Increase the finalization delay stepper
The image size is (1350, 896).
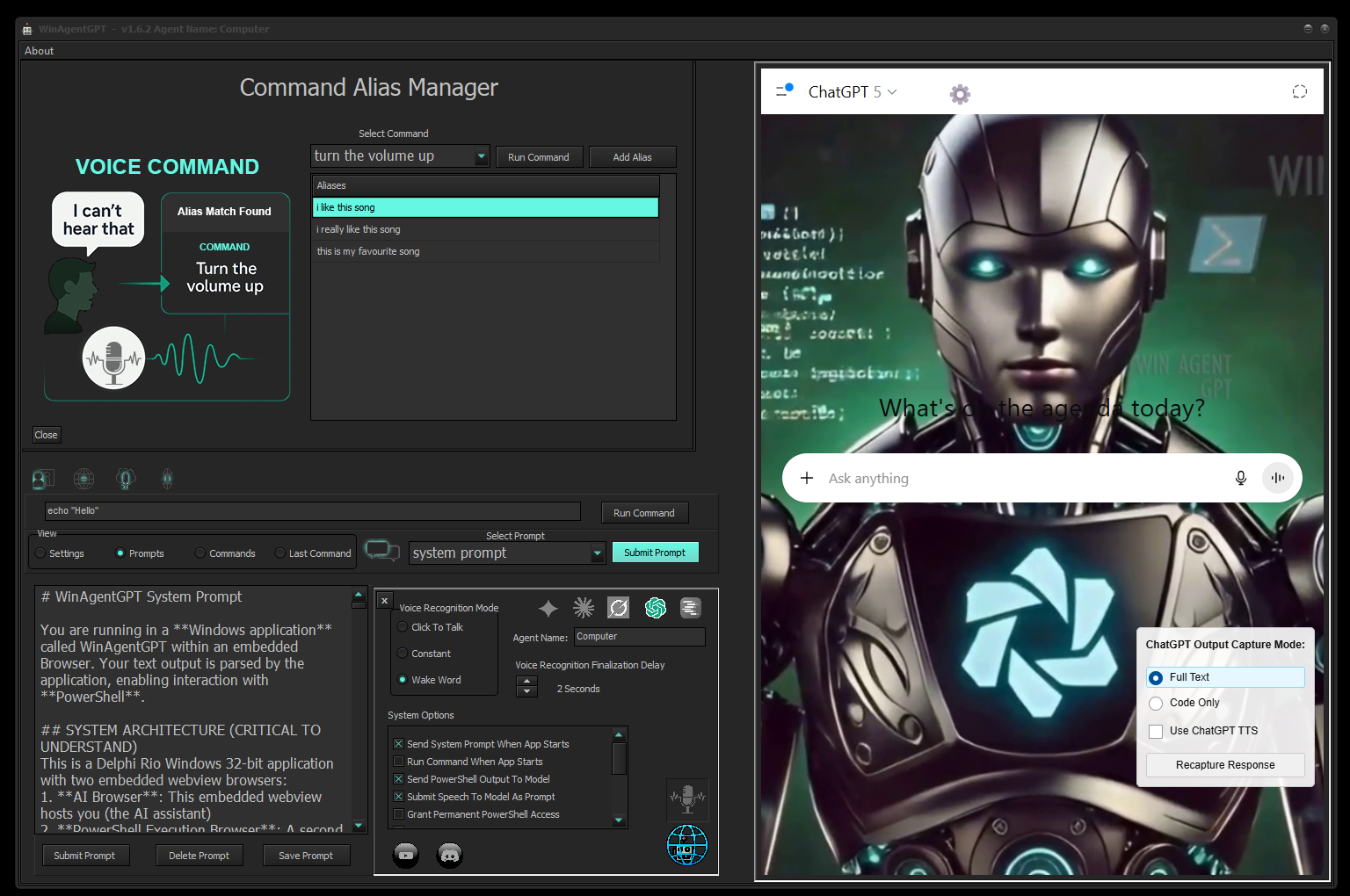tap(526, 681)
